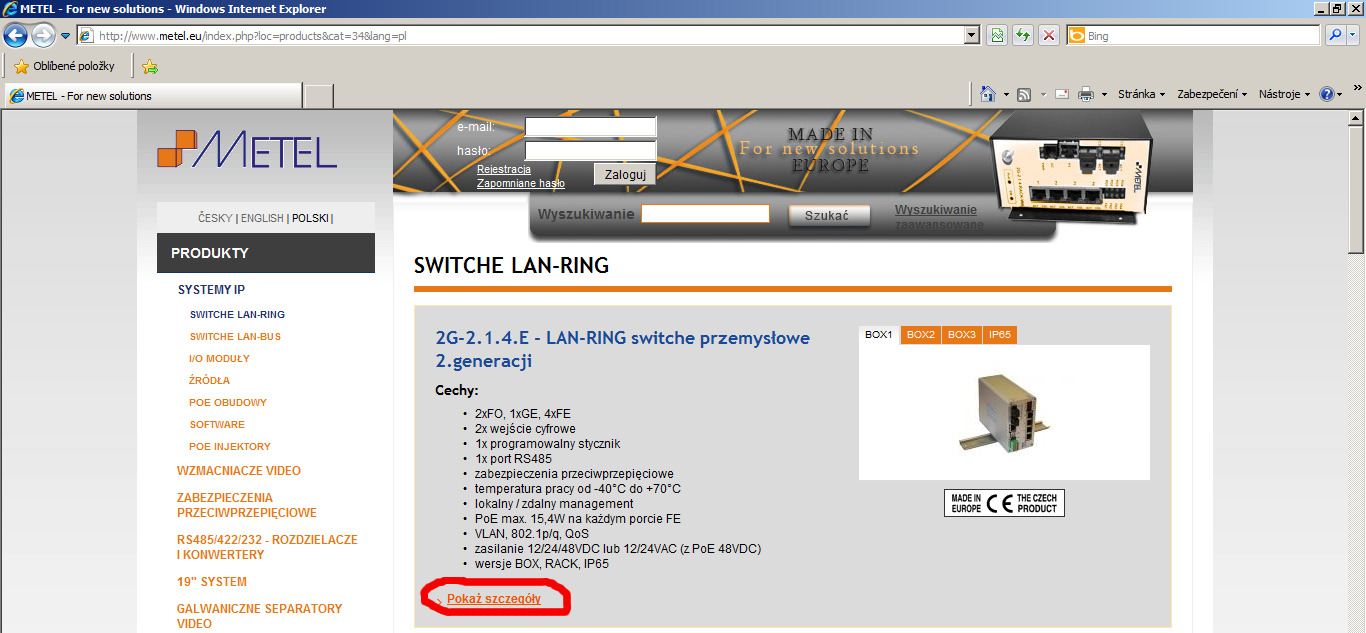Click the Pokaż szczegóły link
Screen dimensions: 1366x633
pyautogui.click(x=494, y=599)
